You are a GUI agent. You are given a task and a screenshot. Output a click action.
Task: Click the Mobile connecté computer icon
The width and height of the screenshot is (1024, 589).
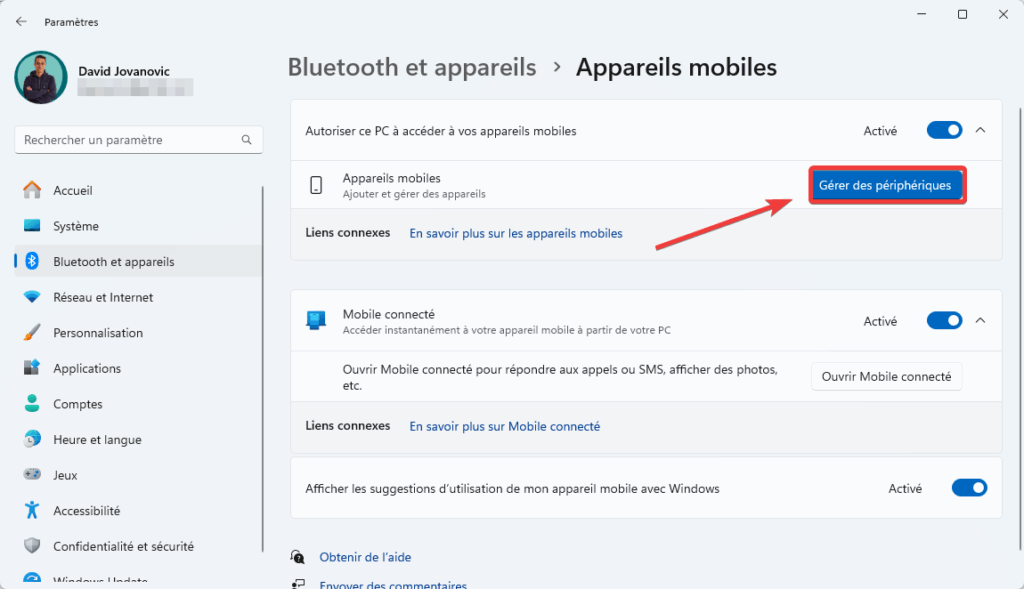316,321
